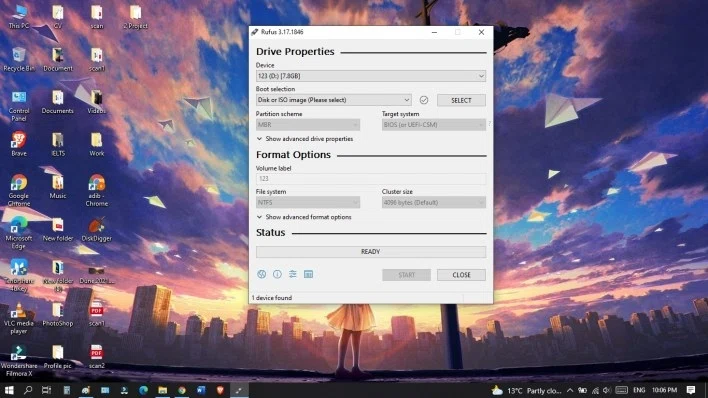This screenshot has width=708, height=398.
Task: Open Microsoft Edge from the taskbar
Action: pyautogui.click(x=144, y=390)
